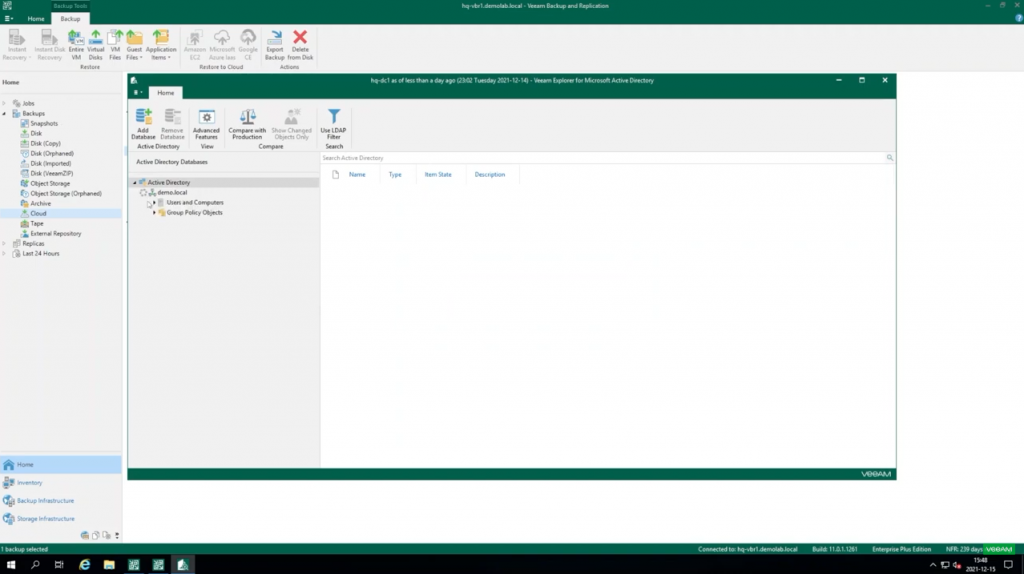Click Microsoft Azure IaaS restore icon
Viewport: 1024px width, 574px height.
coord(222,45)
